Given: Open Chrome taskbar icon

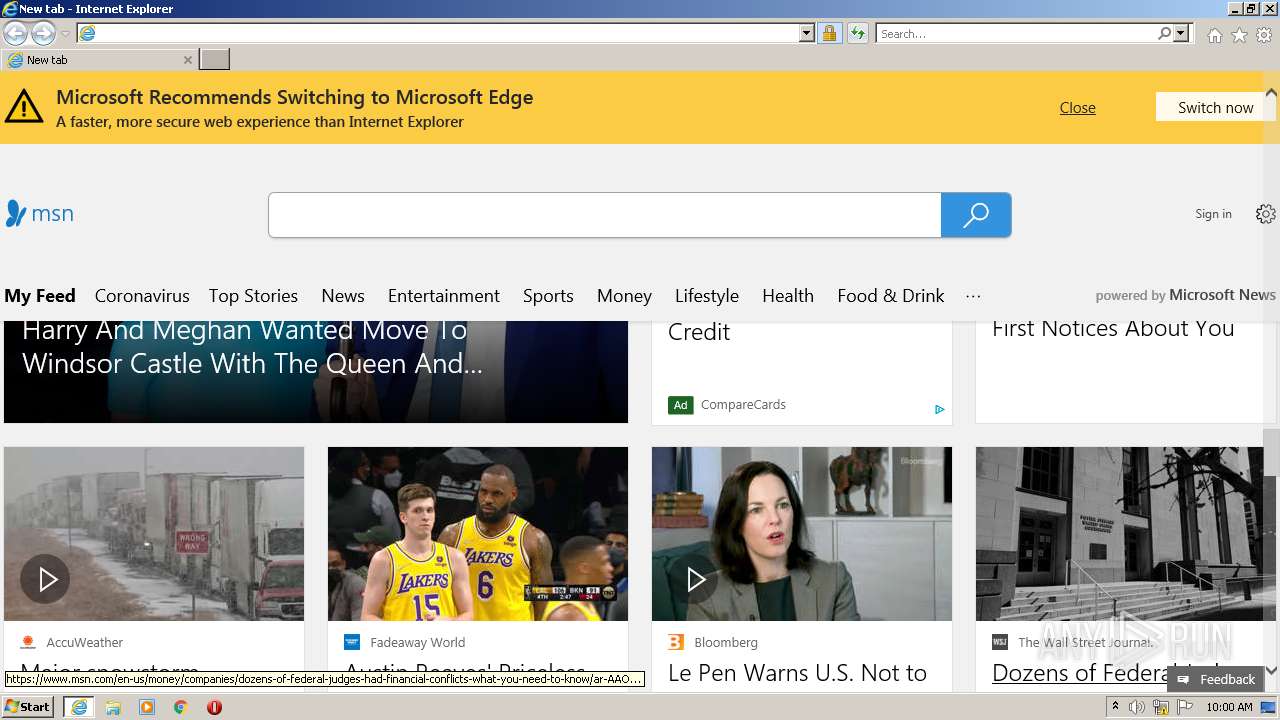Looking at the screenshot, I should click(181, 707).
